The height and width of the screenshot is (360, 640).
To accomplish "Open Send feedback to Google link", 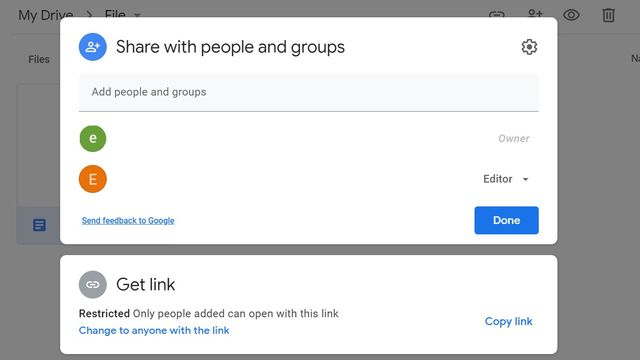I will [128, 220].
